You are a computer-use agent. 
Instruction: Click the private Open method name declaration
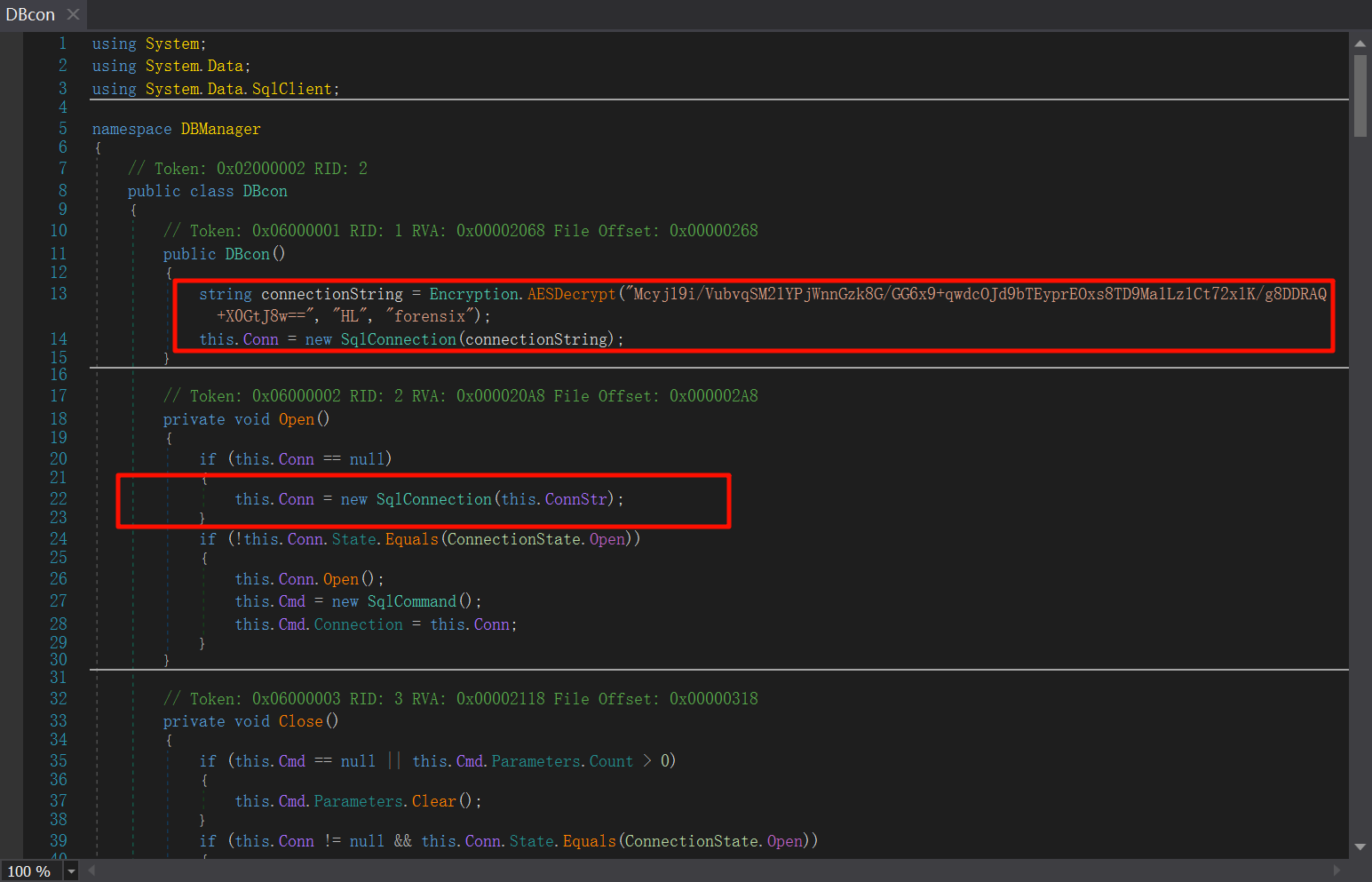pos(297,419)
